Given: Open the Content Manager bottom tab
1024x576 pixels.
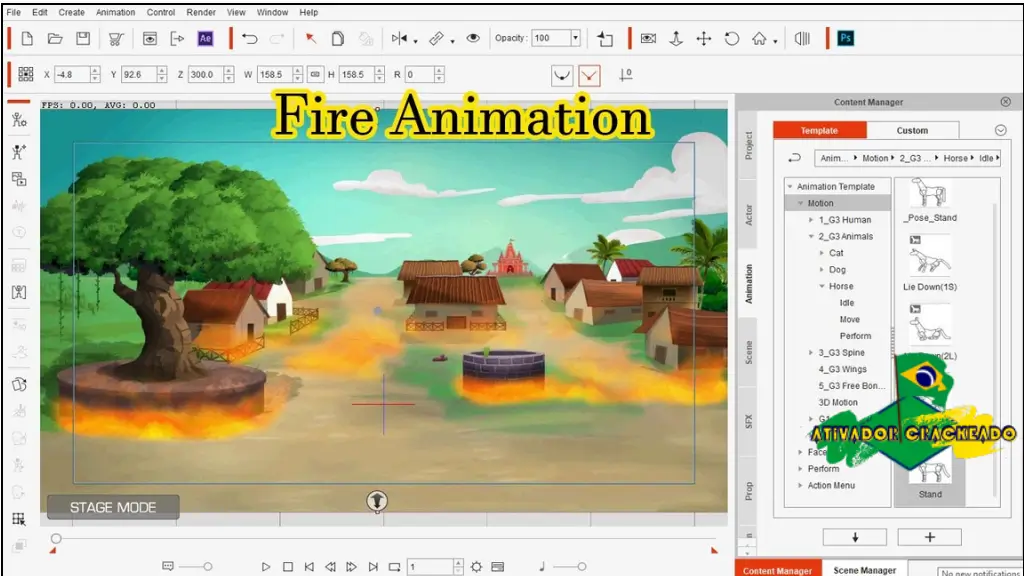Looking at the screenshot, I should click(x=777, y=569).
